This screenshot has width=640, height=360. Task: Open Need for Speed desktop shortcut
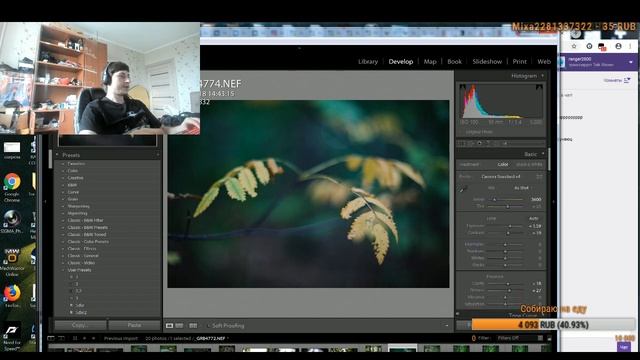pyautogui.click(x=12, y=335)
